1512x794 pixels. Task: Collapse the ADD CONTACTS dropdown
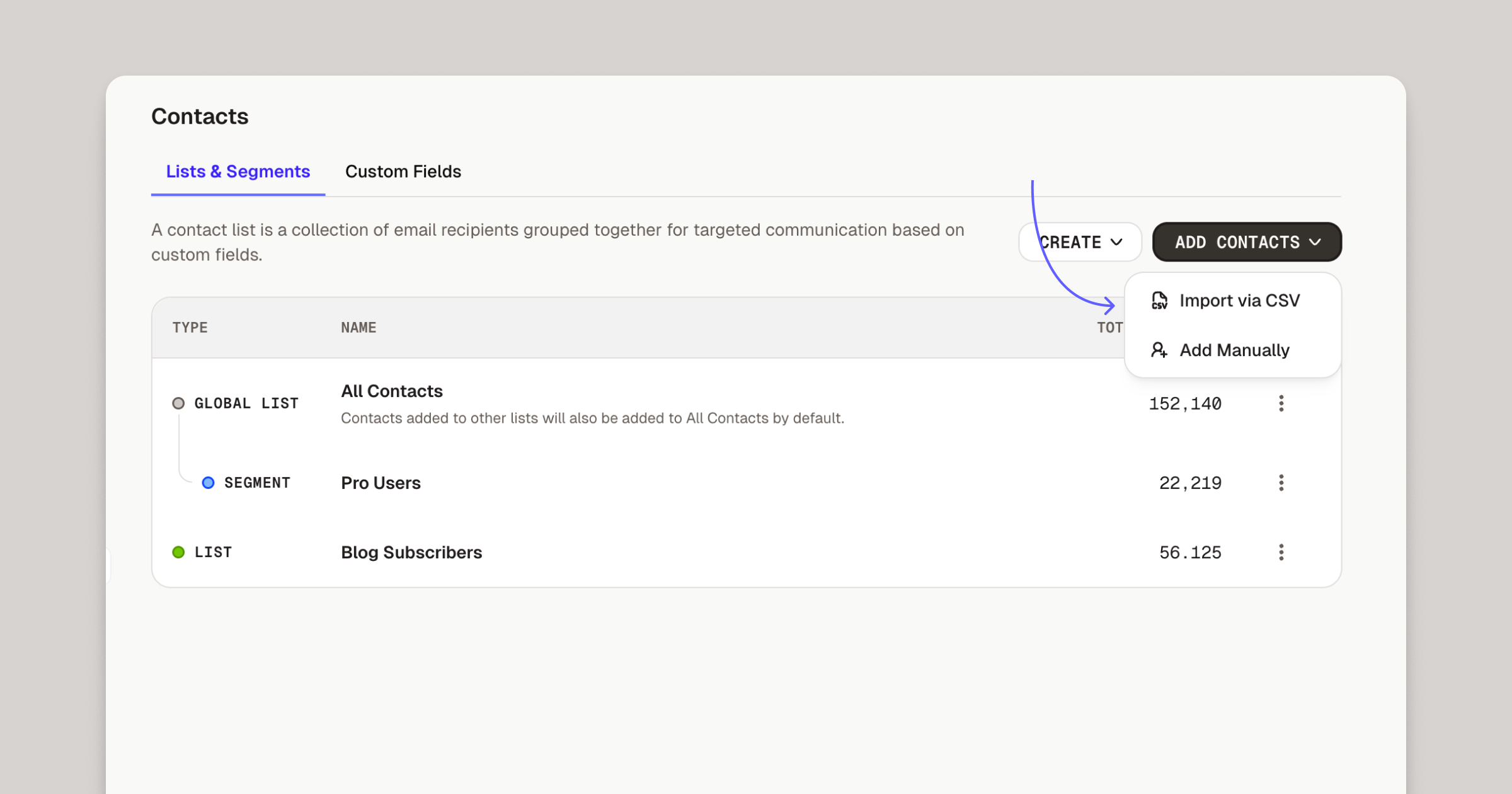pos(1246,241)
